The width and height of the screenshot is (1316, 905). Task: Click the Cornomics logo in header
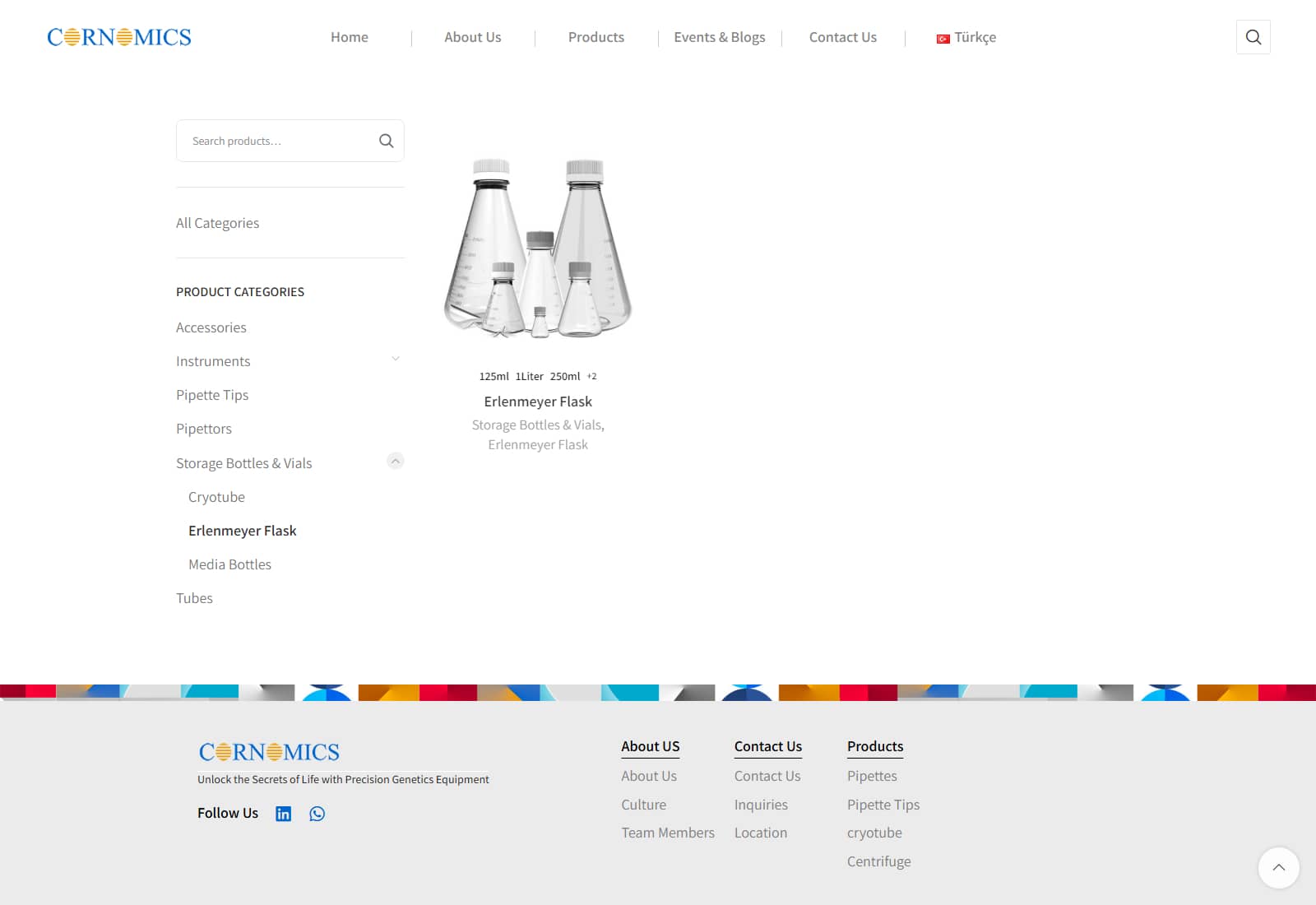coord(119,37)
